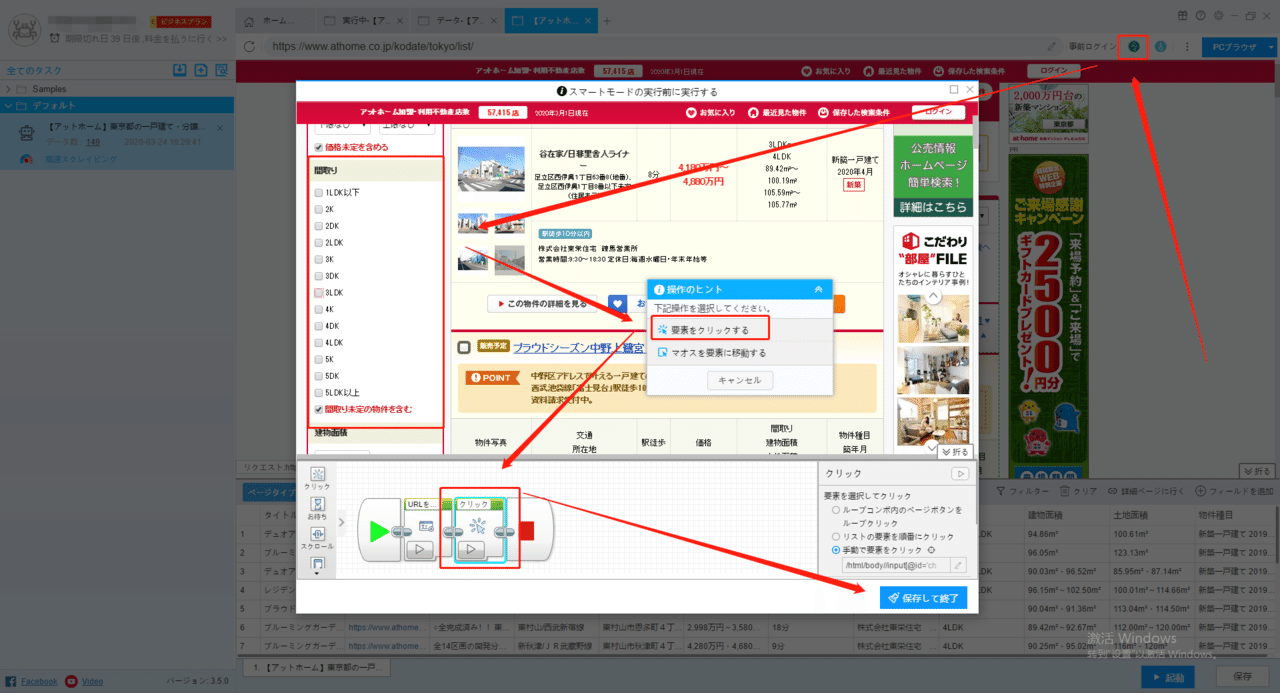Screen dimensions: 1280x693
Task: Open the help question mark icon
Action: [x=1200, y=15]
